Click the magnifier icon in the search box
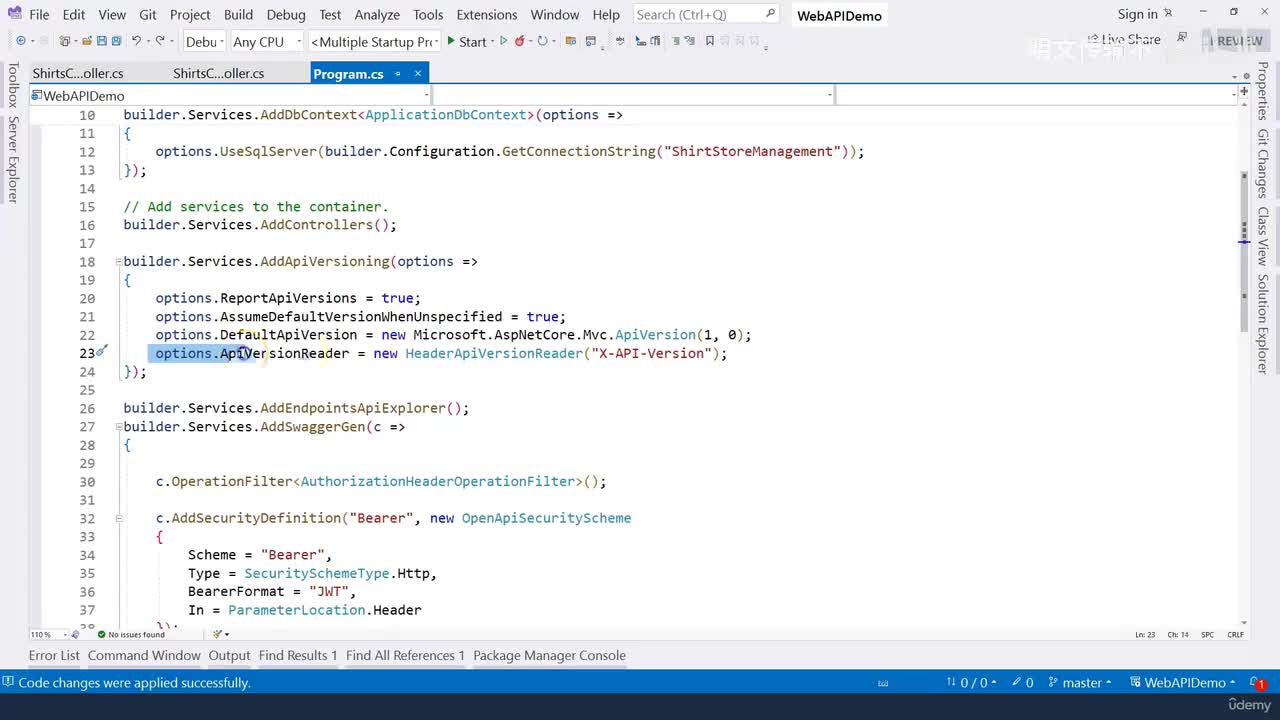 770,14
